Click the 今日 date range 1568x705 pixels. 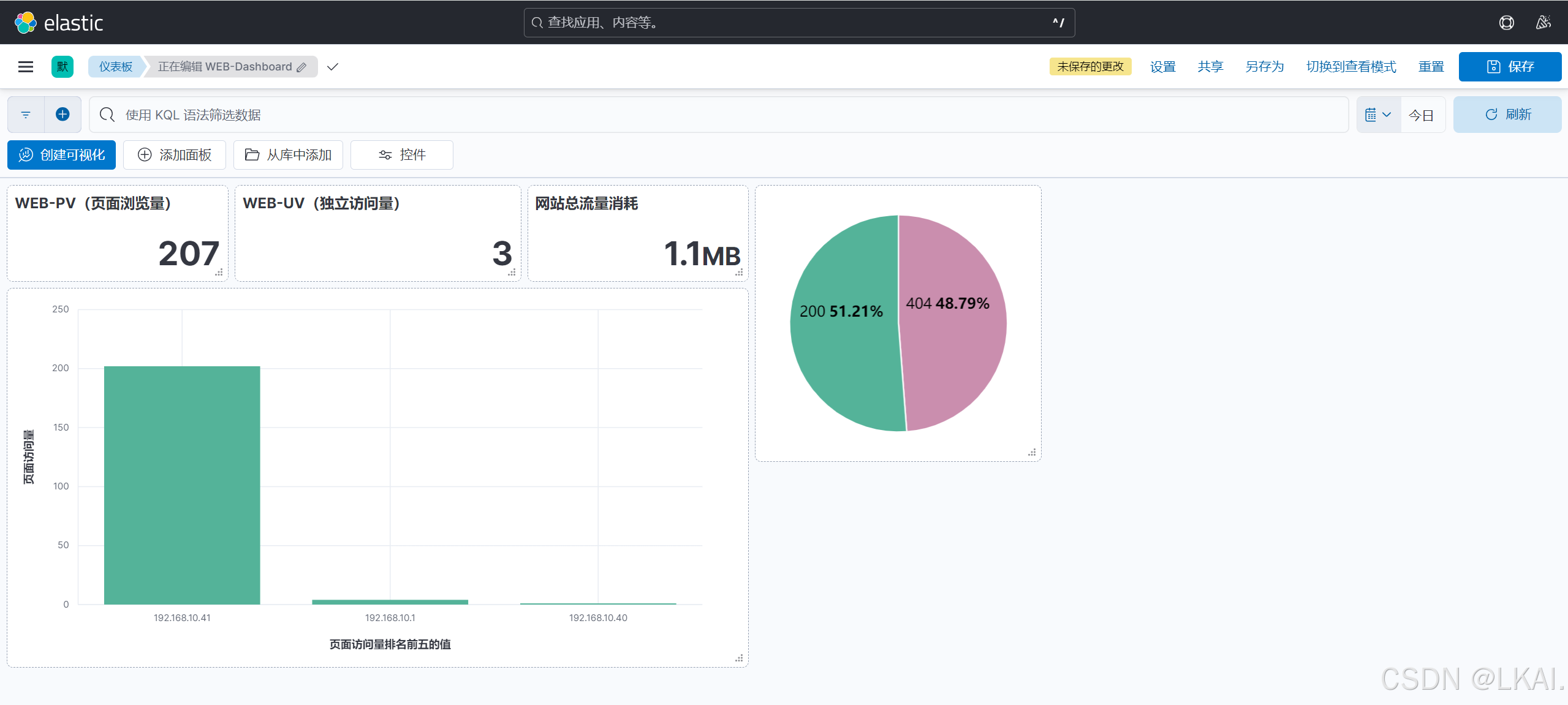coord(1422,115)
